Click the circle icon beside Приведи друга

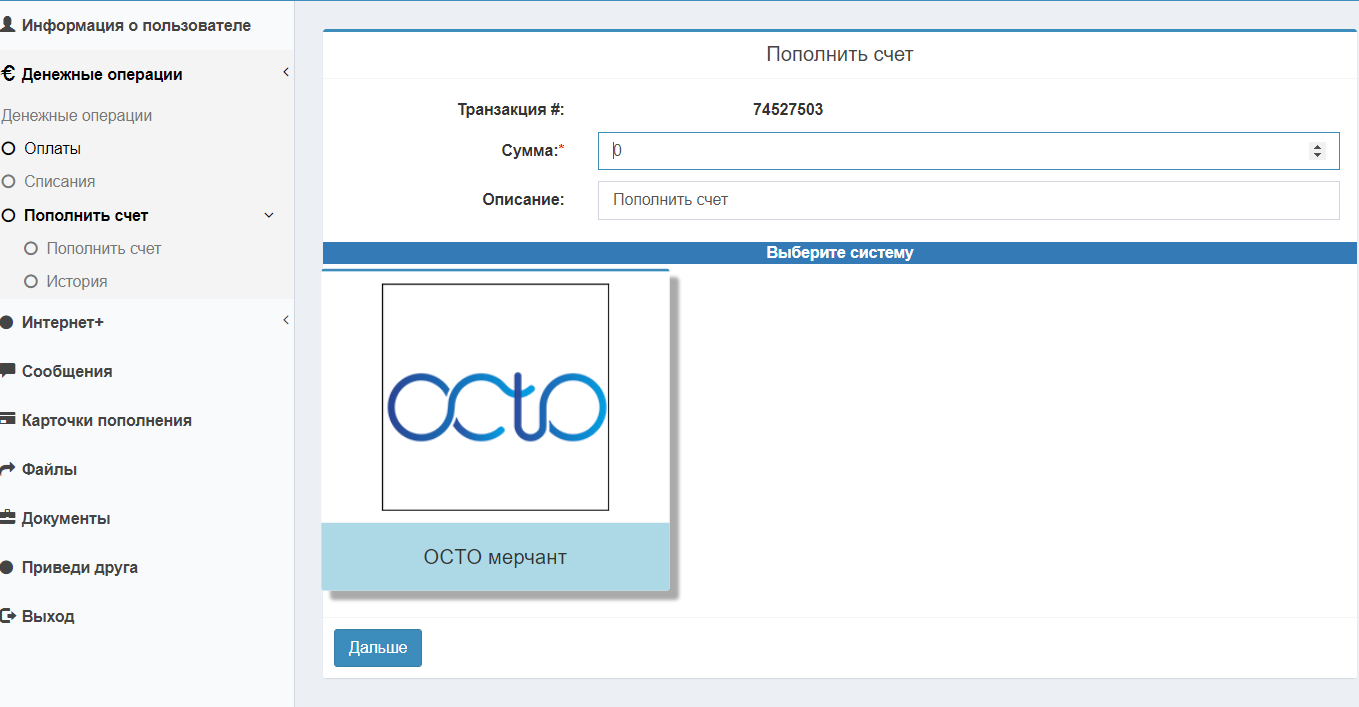coord(8,567)
